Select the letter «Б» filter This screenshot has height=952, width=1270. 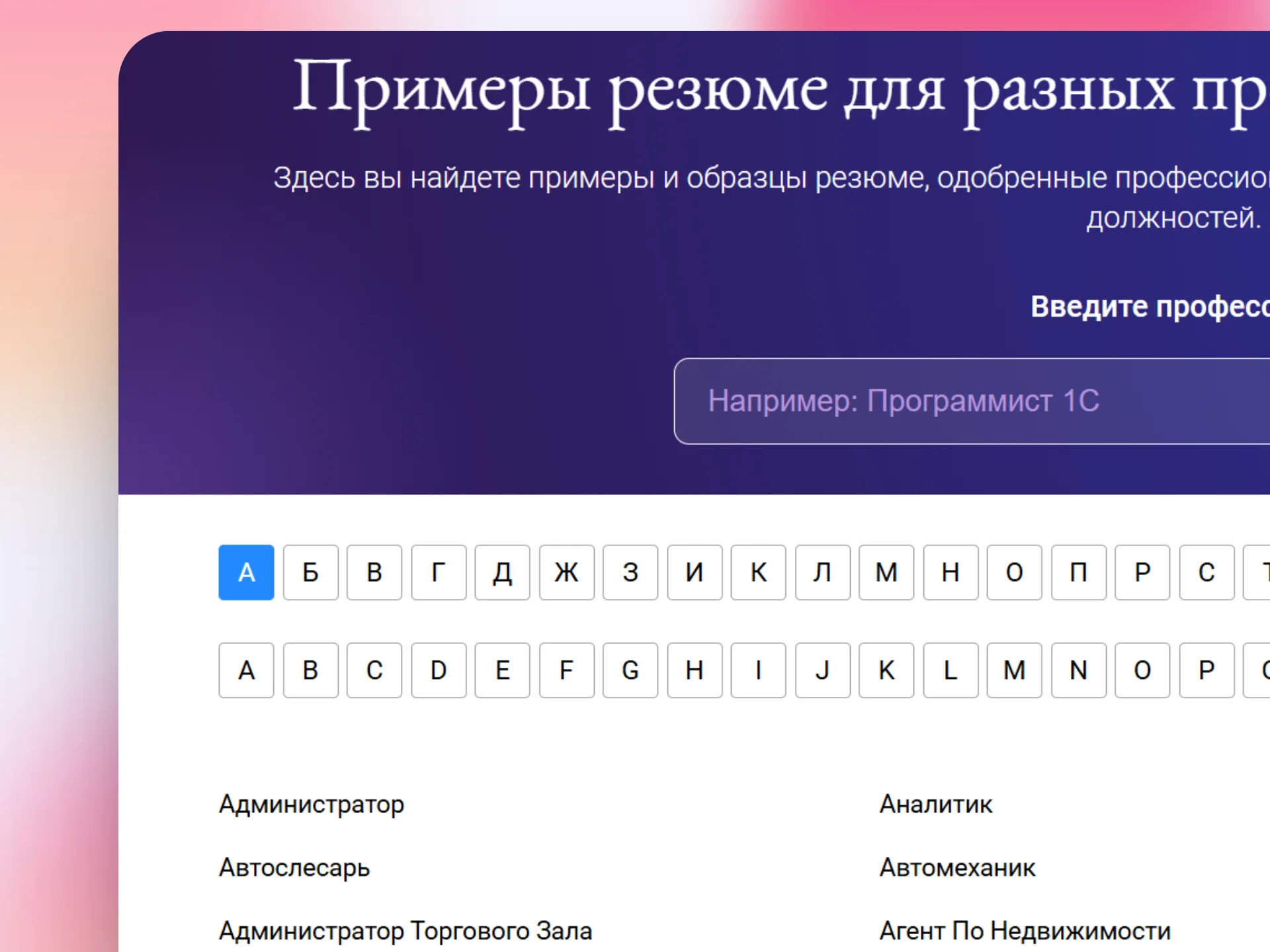click(x=311, y=573)
